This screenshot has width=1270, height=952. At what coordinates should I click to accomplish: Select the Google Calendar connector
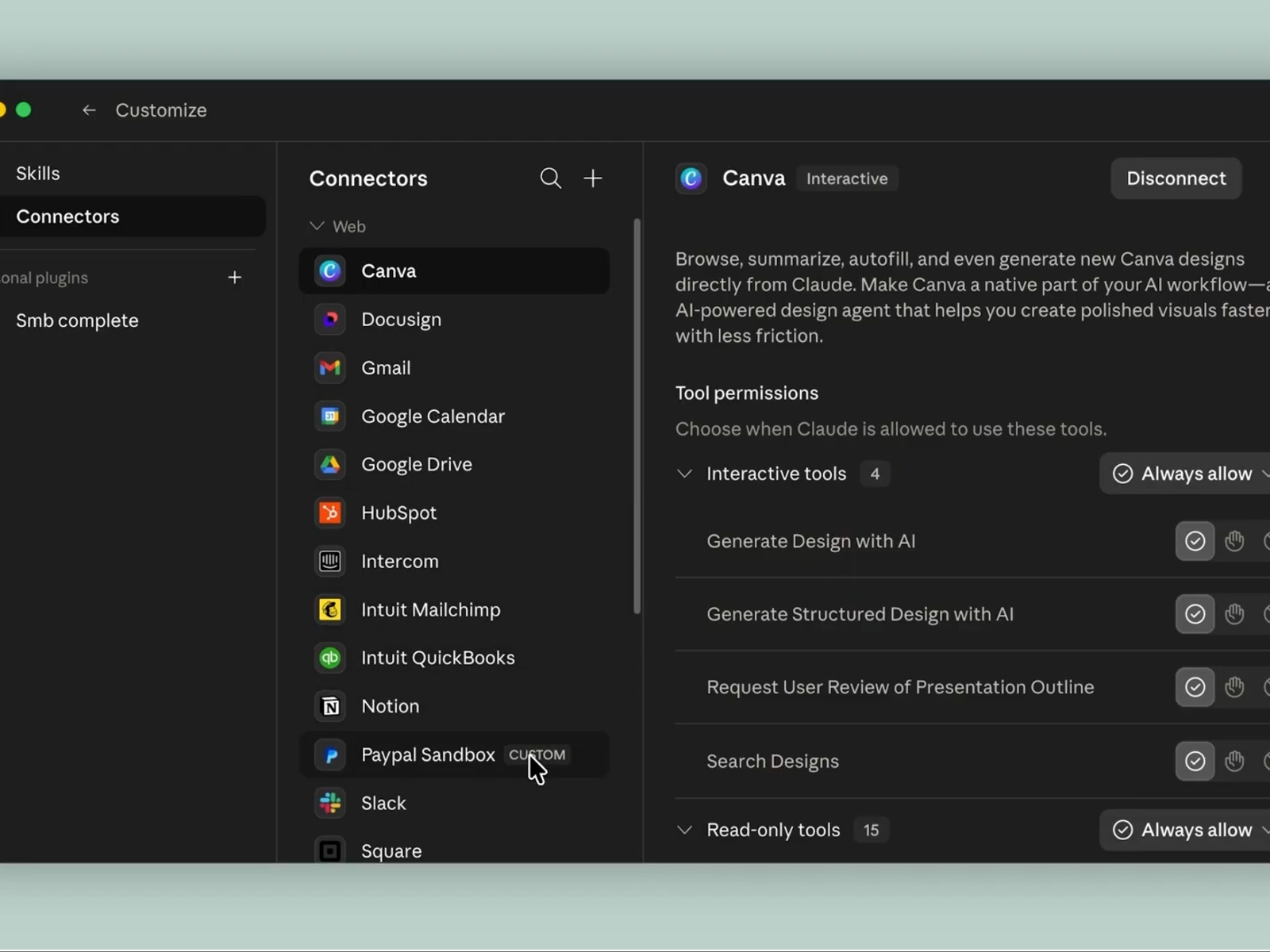pyautogui.click(x=454, y=416)
